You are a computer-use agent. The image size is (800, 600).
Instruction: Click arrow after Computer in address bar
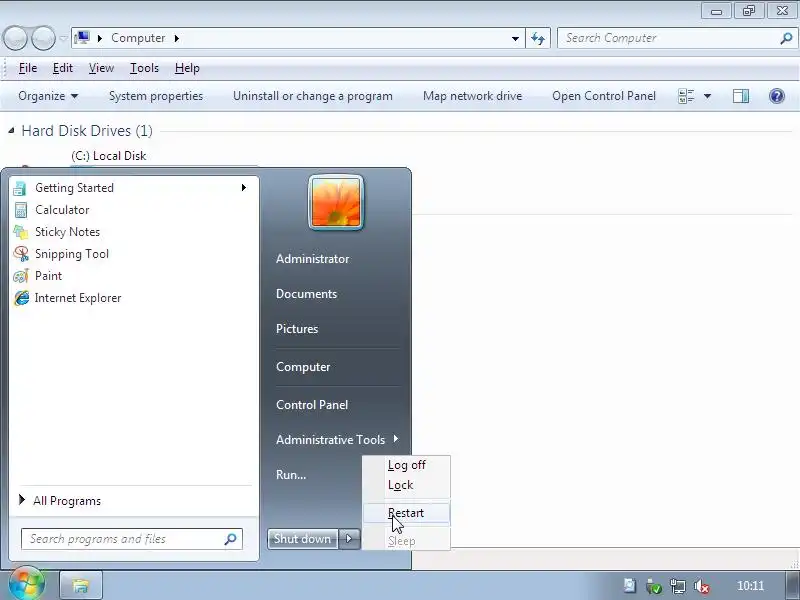click(x=177, y=38)
